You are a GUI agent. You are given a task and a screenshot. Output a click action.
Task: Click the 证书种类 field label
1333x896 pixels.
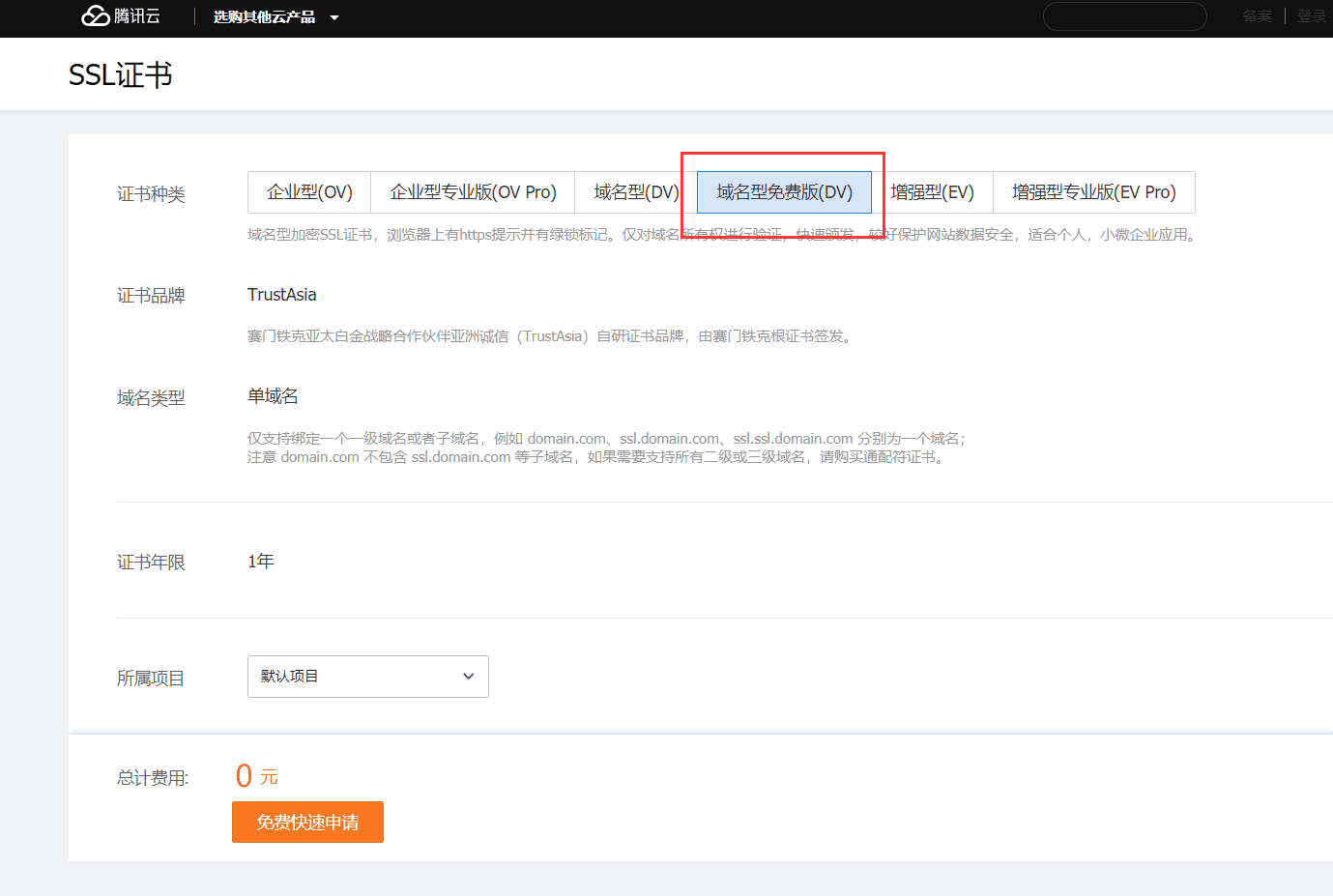click(x=151, y=194)
